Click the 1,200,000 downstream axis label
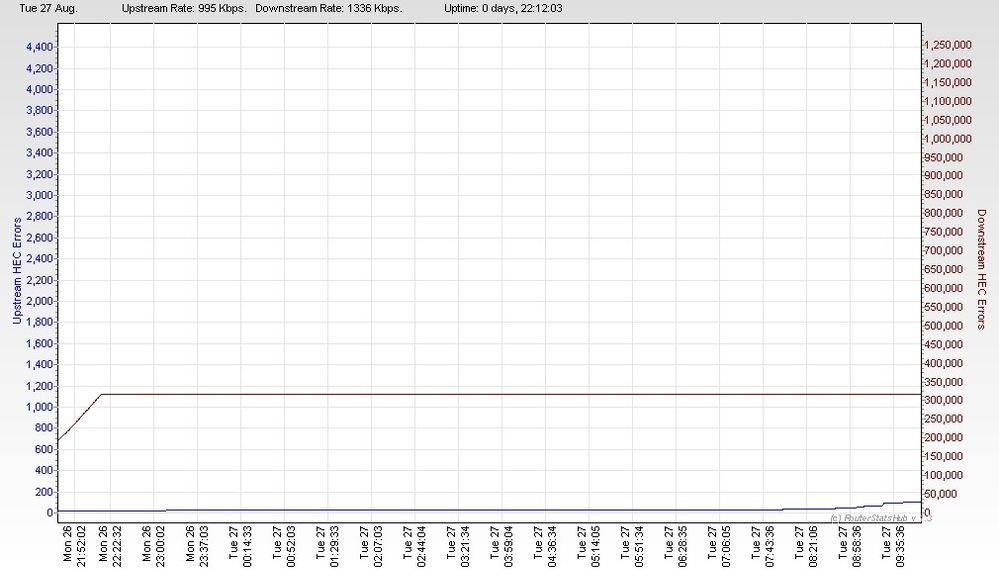This screenshot has width=999, height=570. (948, 64)
